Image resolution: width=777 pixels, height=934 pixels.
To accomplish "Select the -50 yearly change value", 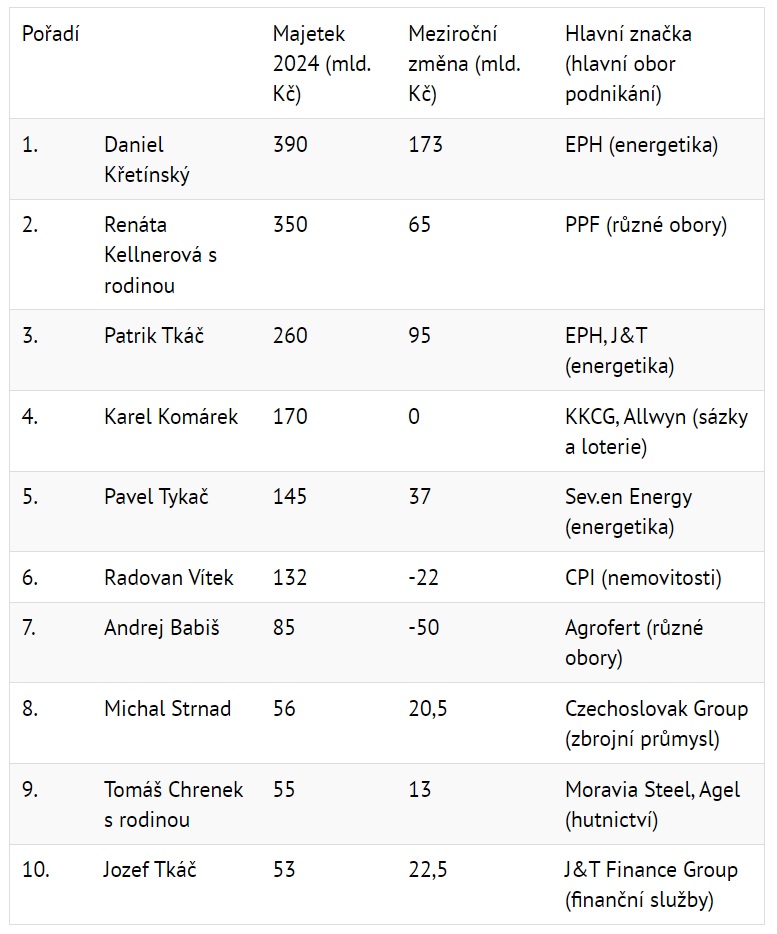I will pos(424,628).
